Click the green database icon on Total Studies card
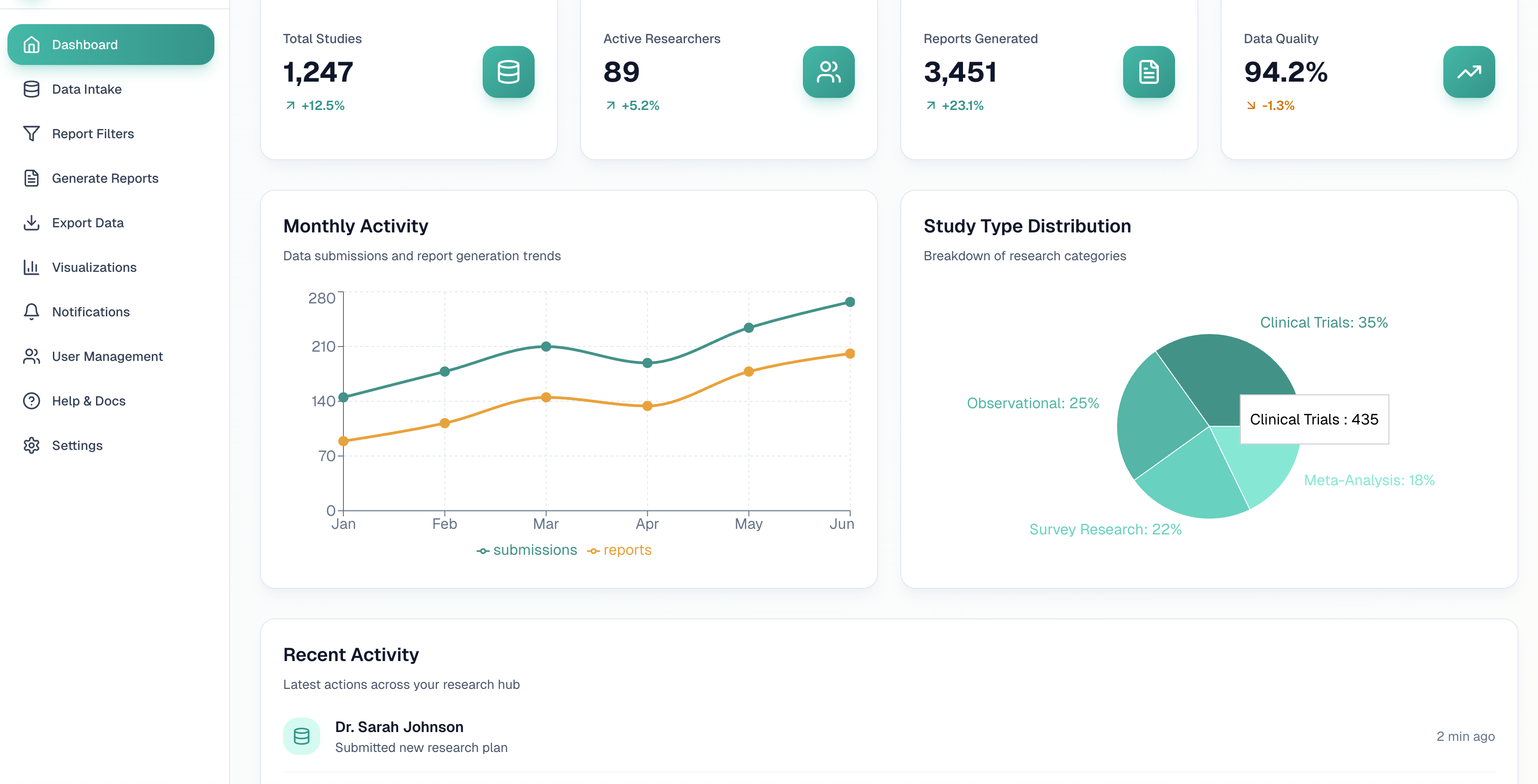 [509, 72]
